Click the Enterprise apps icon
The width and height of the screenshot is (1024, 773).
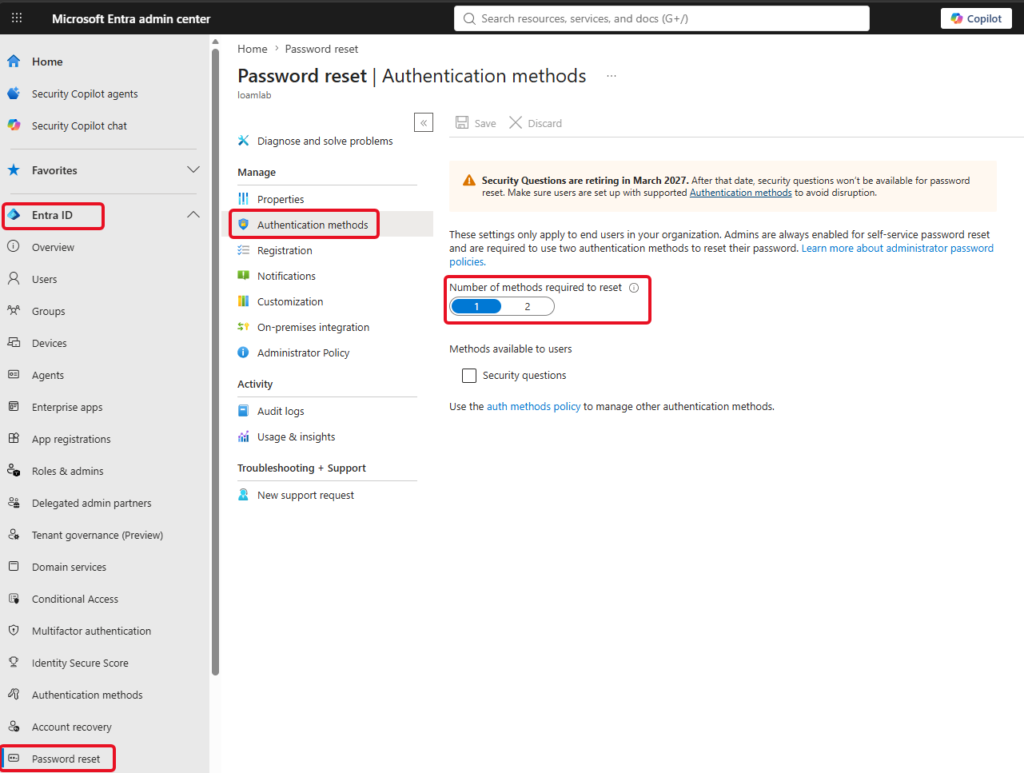coord(14,407)
